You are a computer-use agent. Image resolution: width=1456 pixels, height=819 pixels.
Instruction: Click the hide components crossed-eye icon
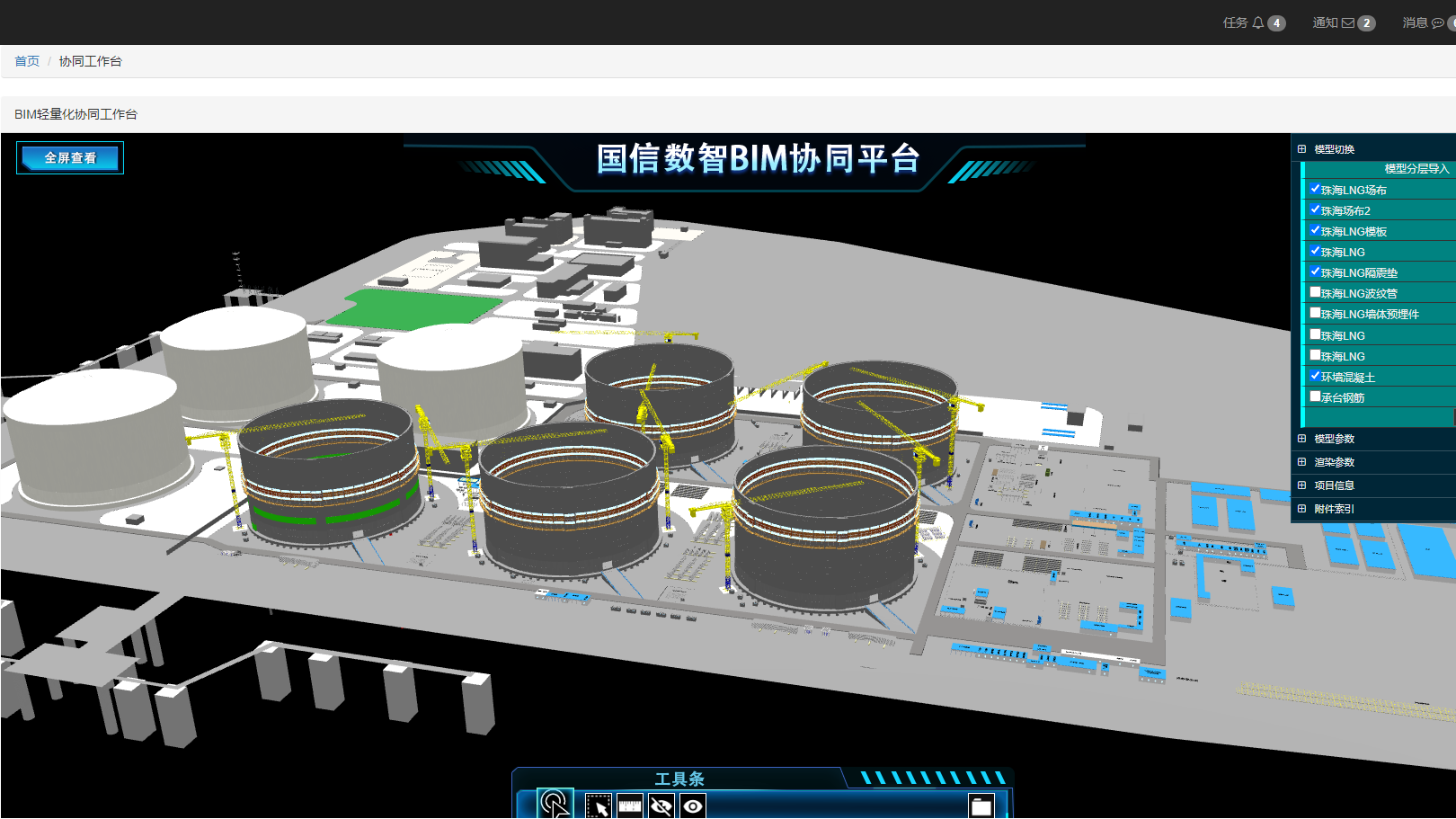click(x=661, y=806)
